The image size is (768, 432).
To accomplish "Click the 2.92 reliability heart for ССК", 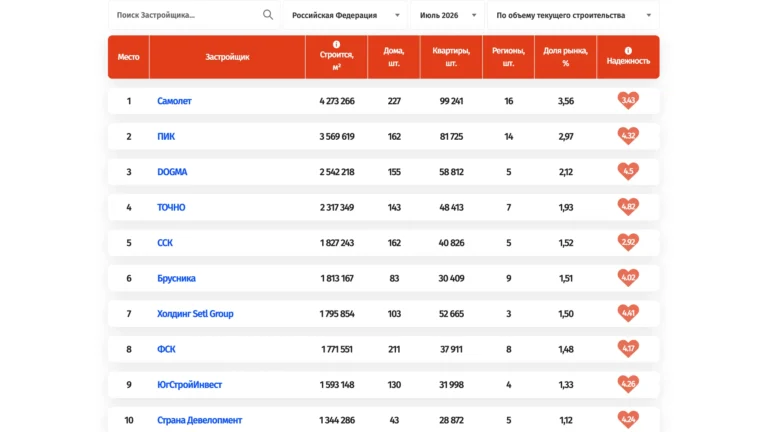I will click(628, 242).
